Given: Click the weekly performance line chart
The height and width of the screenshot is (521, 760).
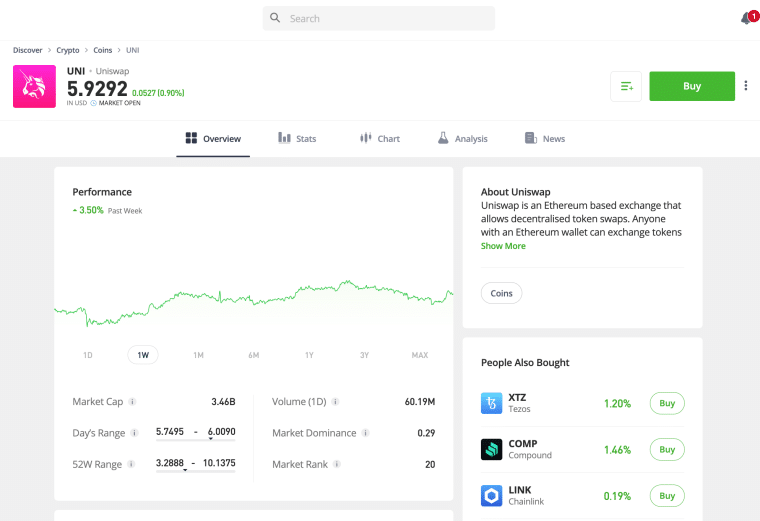Looking at the screenshot, I should click(253, 303).
